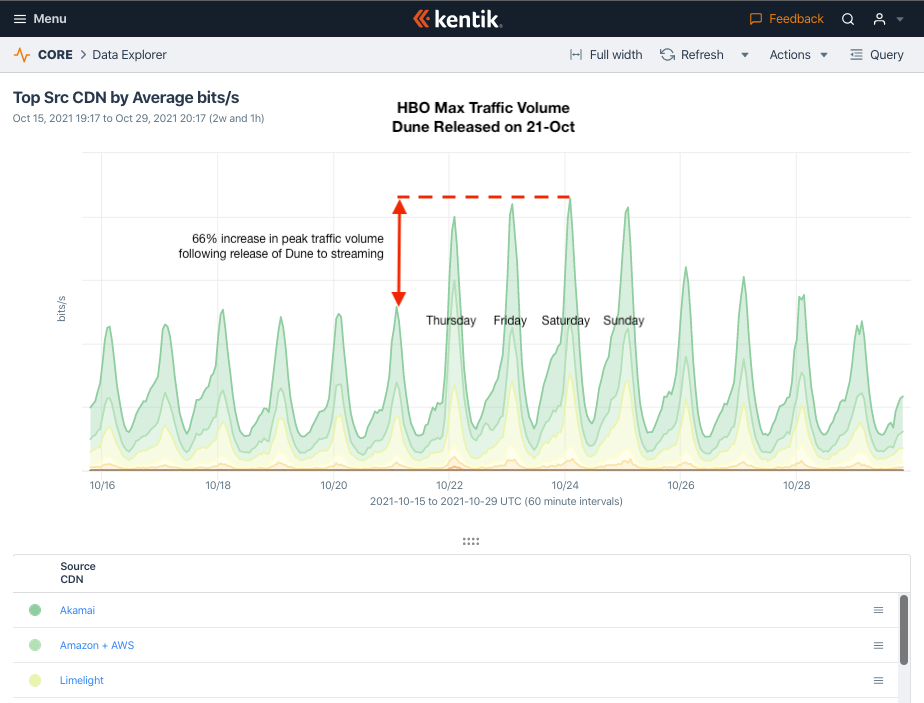
Task: Open Limelight row options menu icon
Action: tap(878, 680)
